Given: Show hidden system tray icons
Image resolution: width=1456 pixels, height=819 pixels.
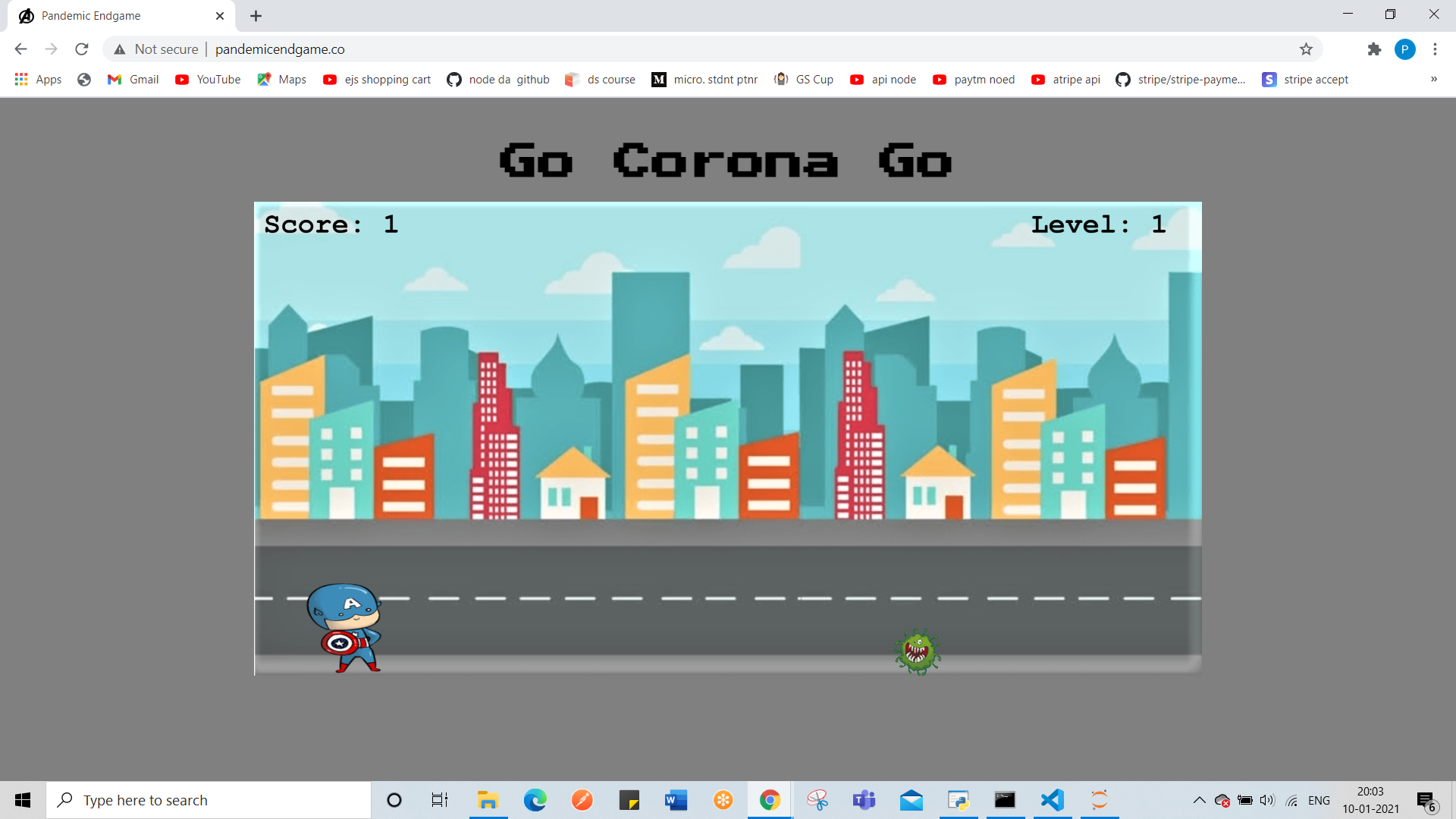Looking at the screenshot, I should pyautogui.click(x=1199, y=800).
